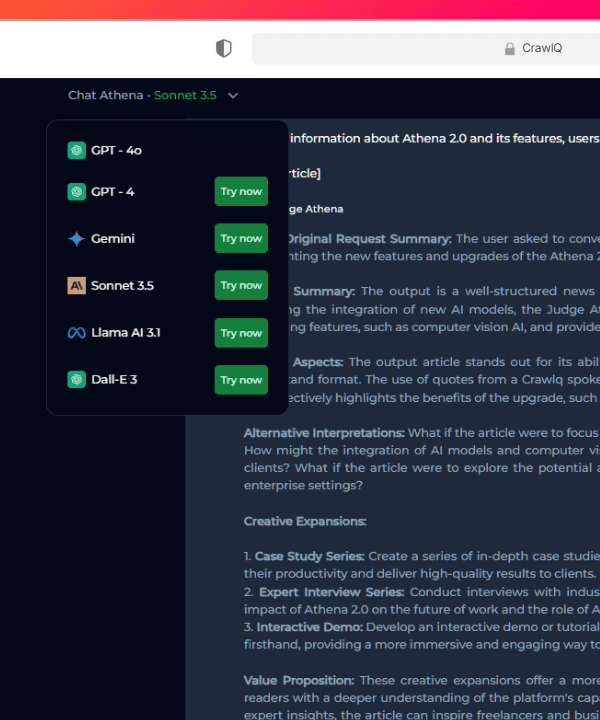The width and height of the screenshot is (600, 720).
Task: Click the Interactive Demo item
Action: (x=309, y=627)
